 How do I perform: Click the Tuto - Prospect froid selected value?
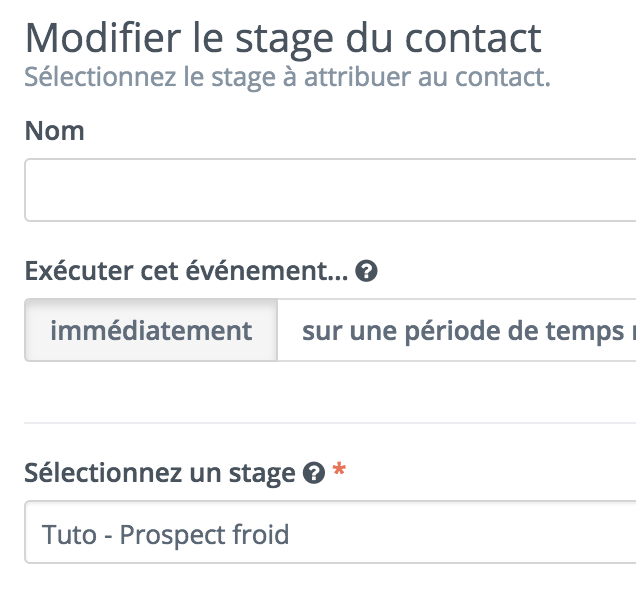(x=165, y=535)
